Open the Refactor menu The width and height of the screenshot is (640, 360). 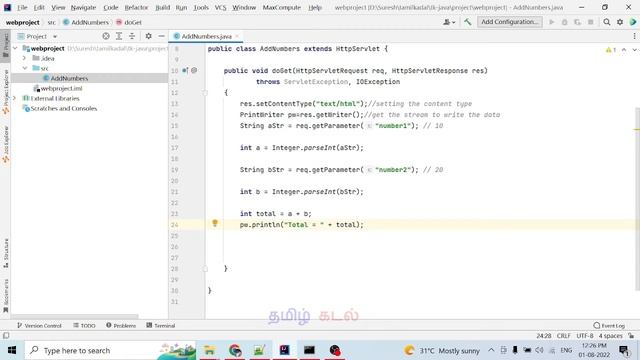(137, 7)
